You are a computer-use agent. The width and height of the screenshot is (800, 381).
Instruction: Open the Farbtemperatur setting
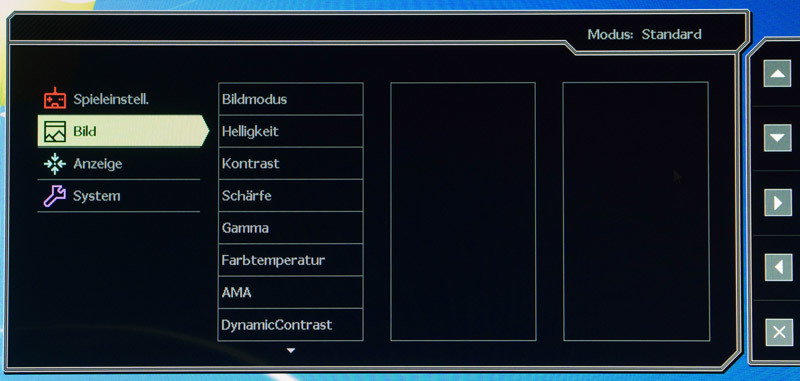[290, 260]
